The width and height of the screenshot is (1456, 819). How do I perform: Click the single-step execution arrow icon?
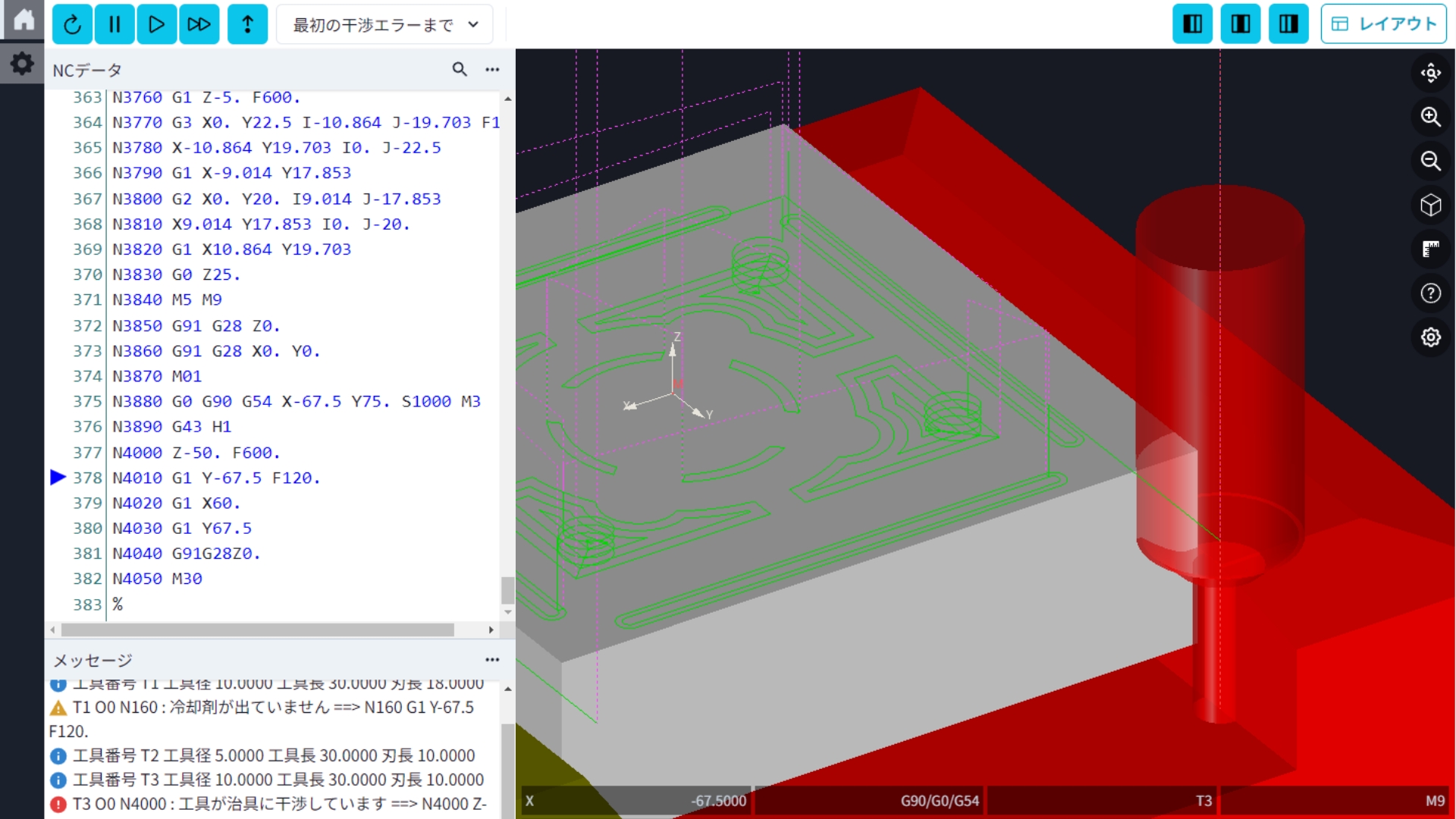[248, 24]
